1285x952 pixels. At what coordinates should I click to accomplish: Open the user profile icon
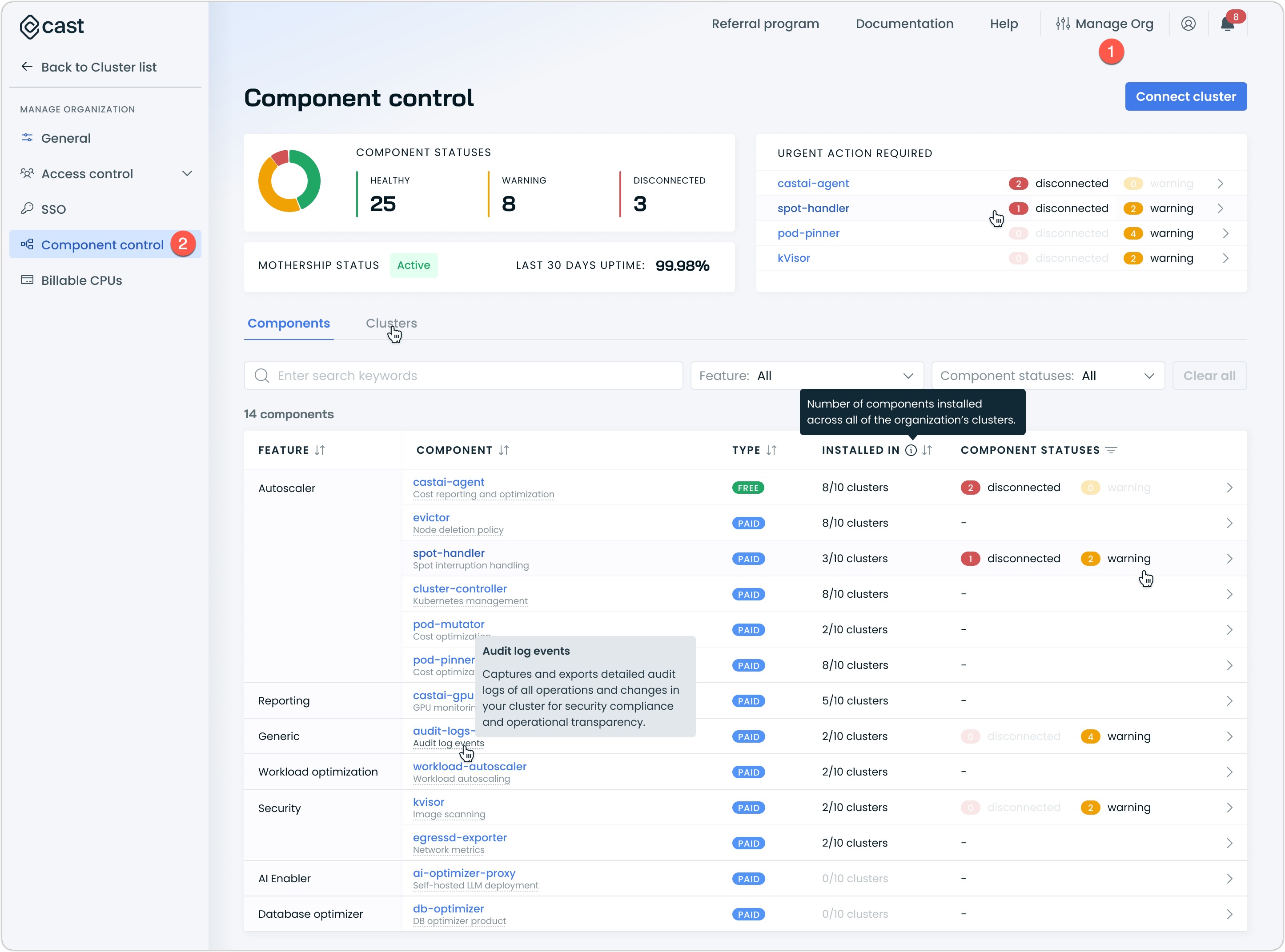coord(1188,24)
